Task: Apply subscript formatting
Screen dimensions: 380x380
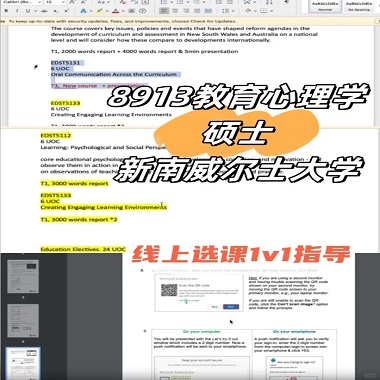Action: [x=56, y=11]
